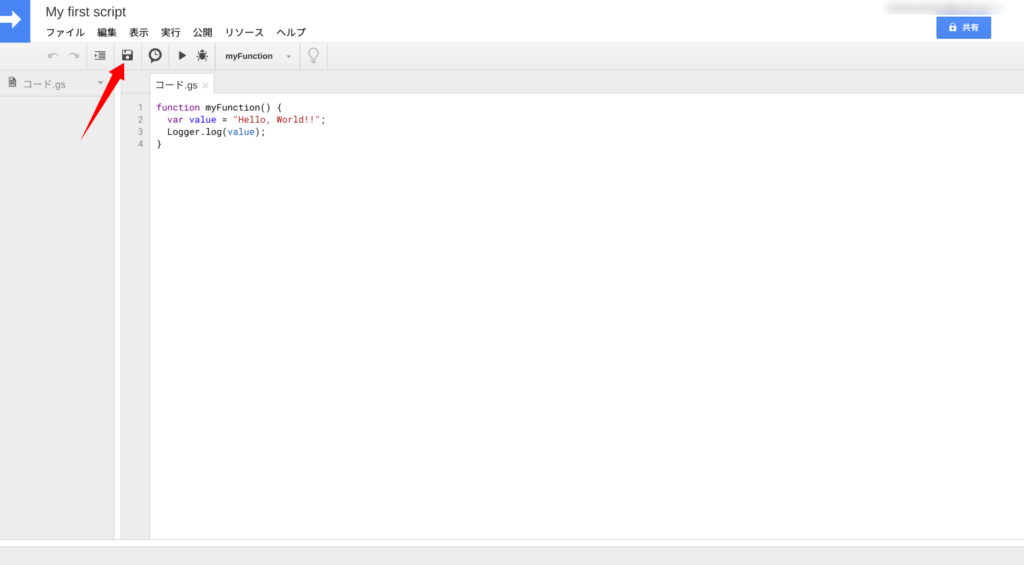
Task: Click the function myFunction() line of code
Action: (219, 107)
